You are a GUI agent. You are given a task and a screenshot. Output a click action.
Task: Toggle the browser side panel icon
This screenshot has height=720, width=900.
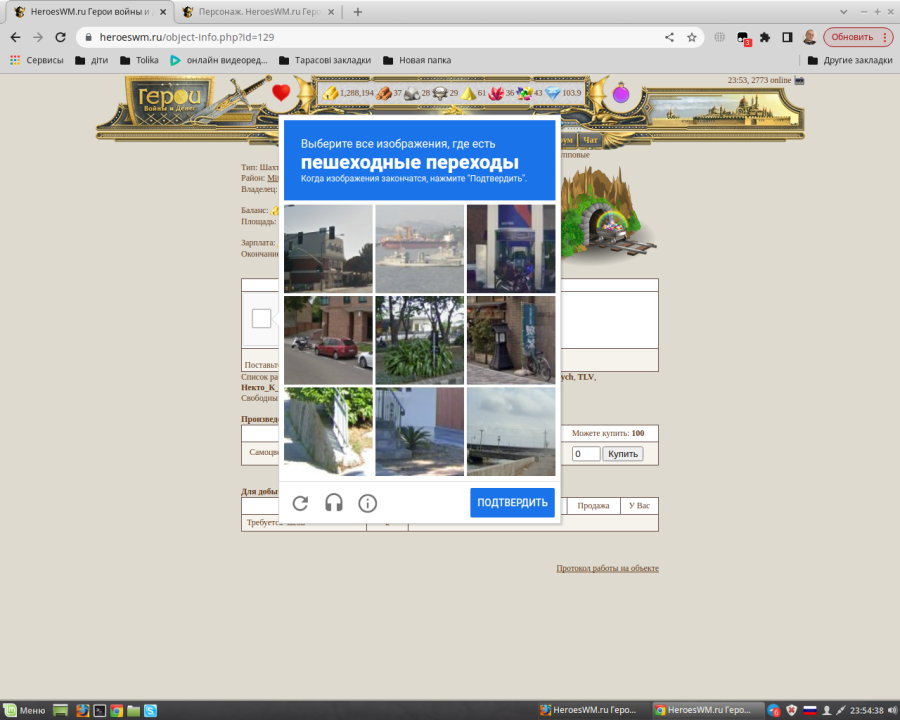[x=787, y=37]
